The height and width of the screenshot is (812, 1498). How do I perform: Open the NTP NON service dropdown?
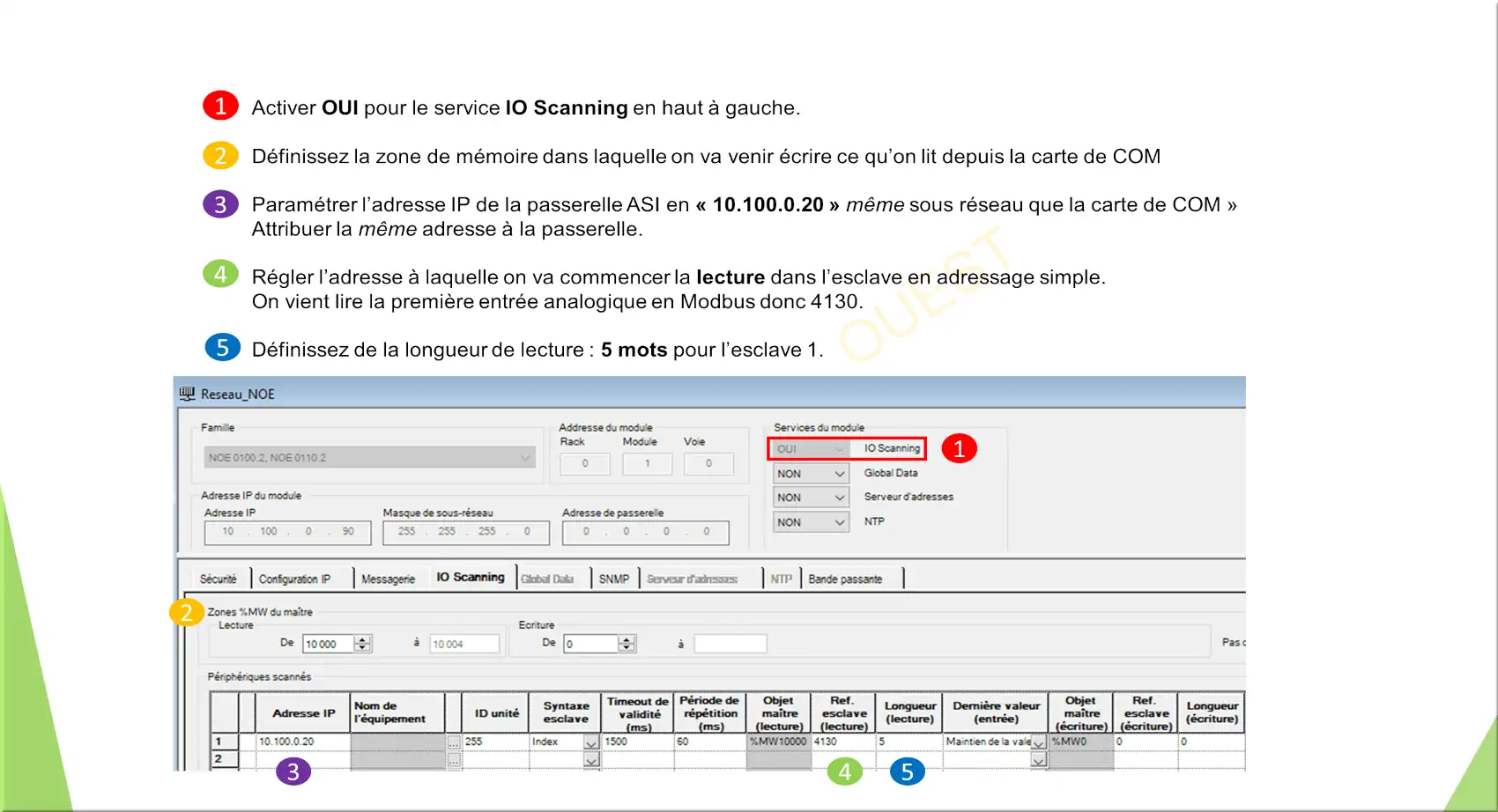point(811,522)
